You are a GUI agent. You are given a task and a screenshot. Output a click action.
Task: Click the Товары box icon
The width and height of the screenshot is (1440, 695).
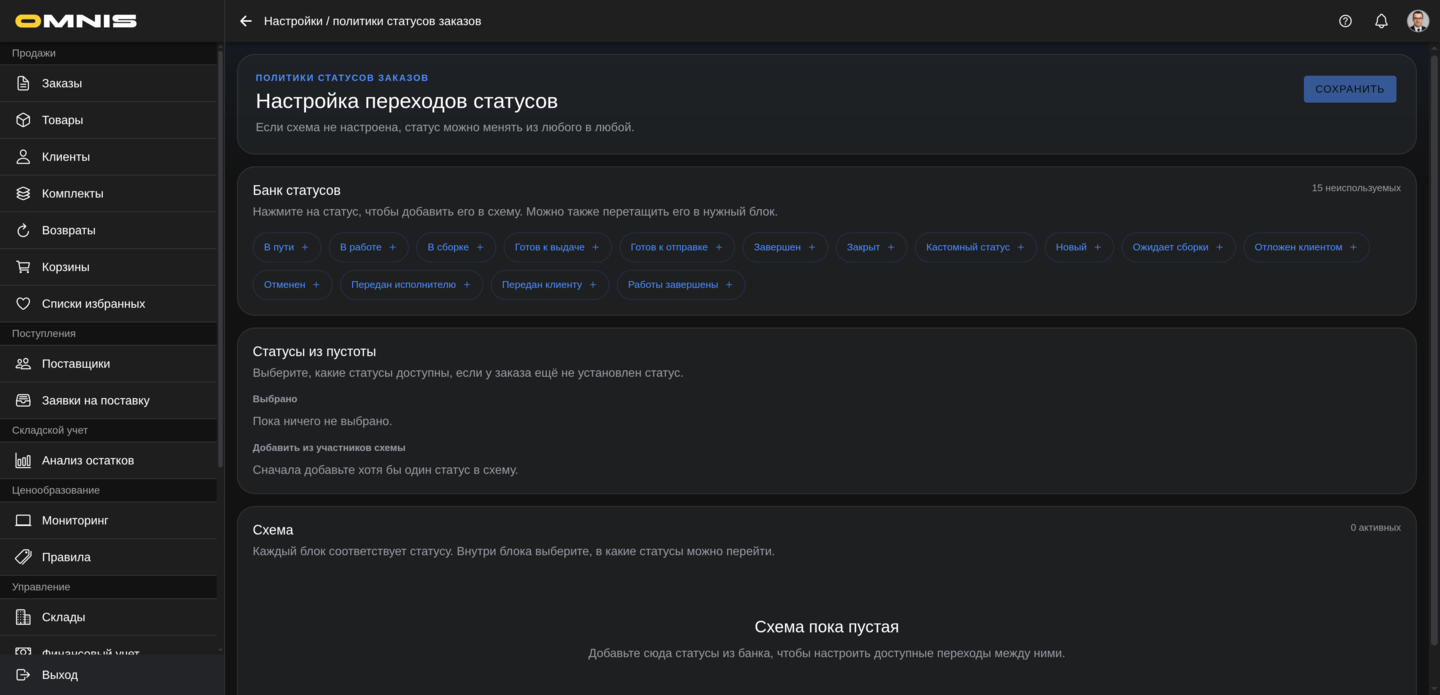point(23,120)
